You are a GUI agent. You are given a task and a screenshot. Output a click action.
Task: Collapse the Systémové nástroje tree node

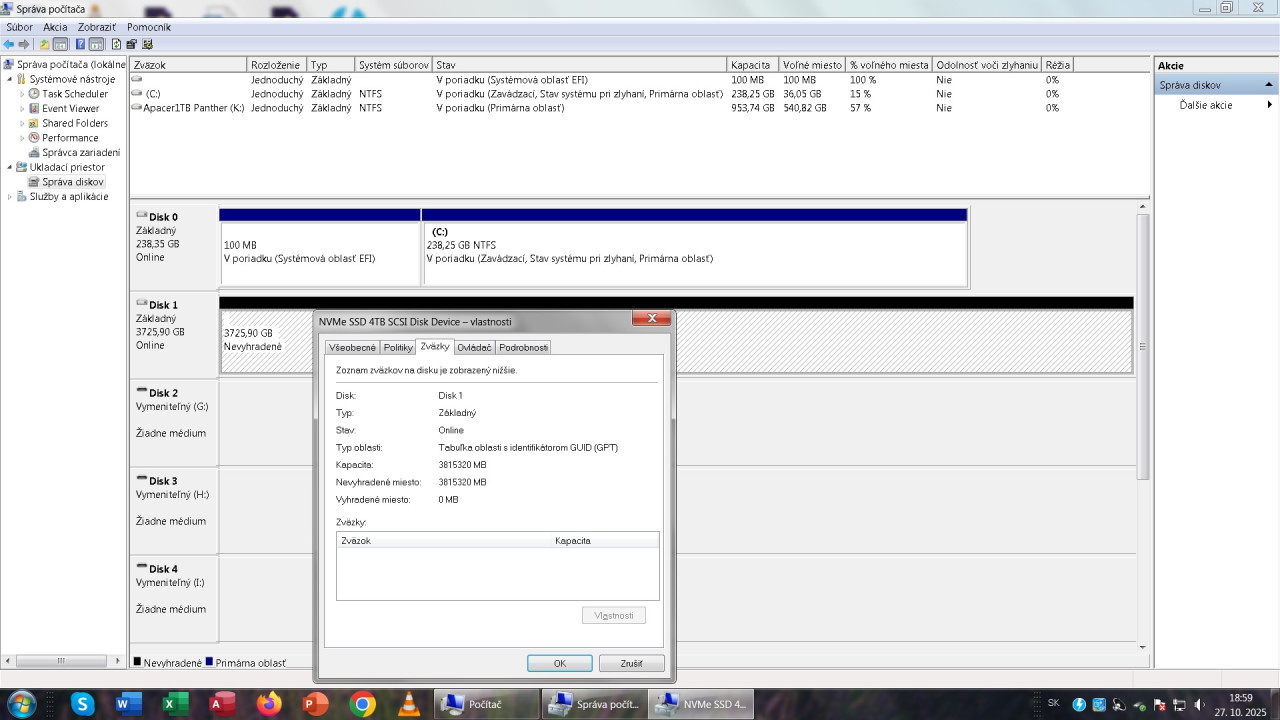pyautogui.click(x=10, y=79)
